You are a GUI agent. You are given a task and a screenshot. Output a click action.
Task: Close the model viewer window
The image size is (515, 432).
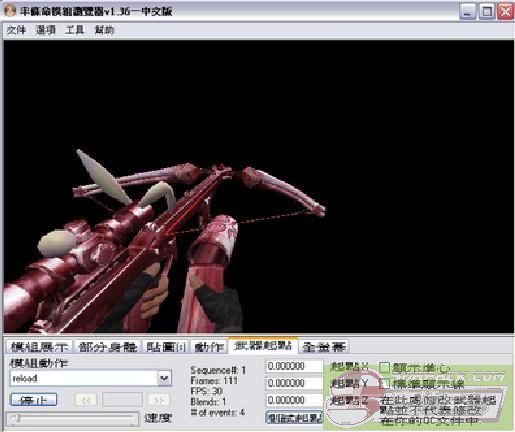(x=505, y=11)
